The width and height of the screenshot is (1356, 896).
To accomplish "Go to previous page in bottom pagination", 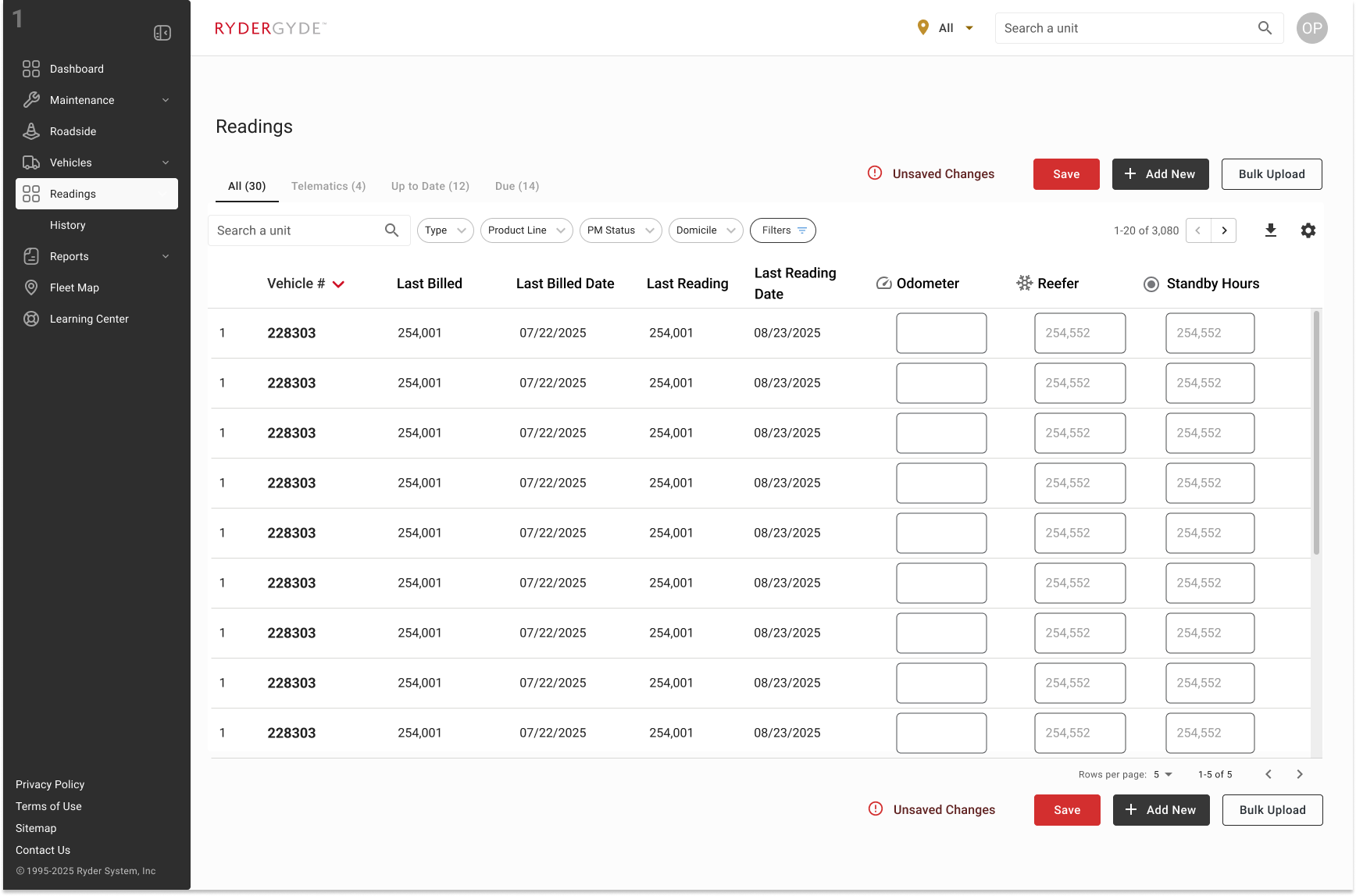I will [1269, 774].
